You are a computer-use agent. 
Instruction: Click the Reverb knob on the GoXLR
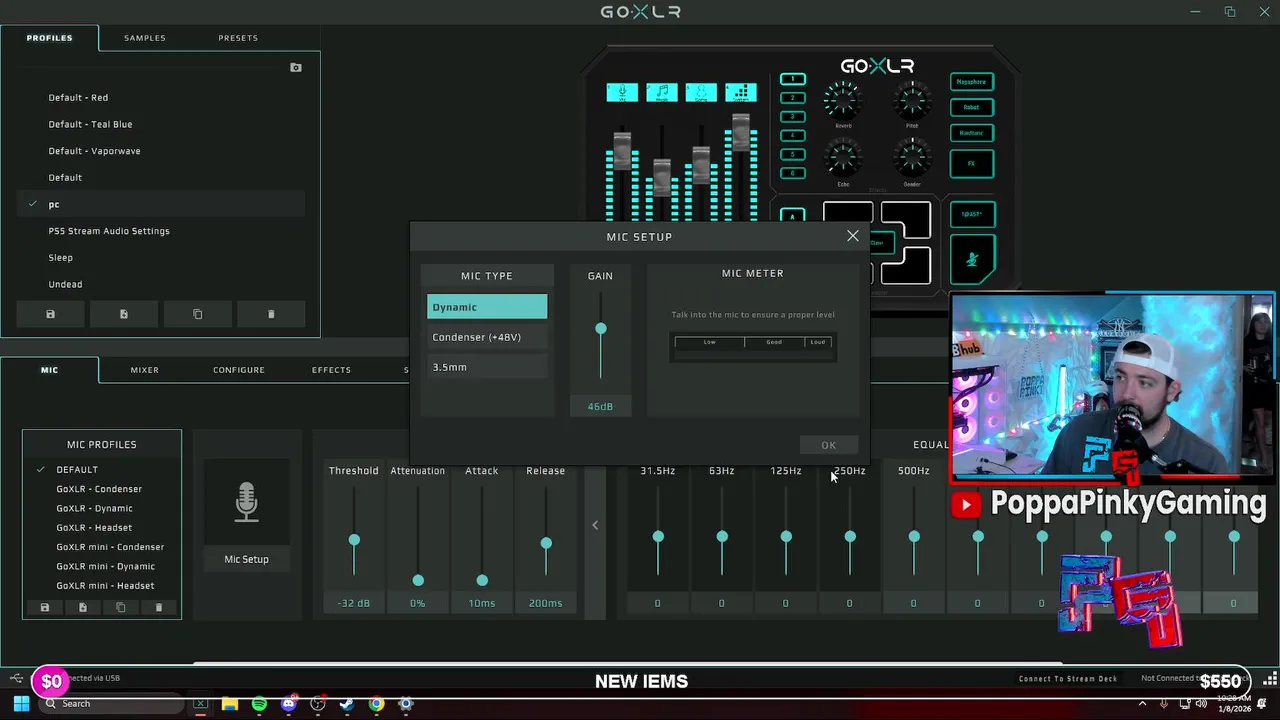(x=843, y=100)
